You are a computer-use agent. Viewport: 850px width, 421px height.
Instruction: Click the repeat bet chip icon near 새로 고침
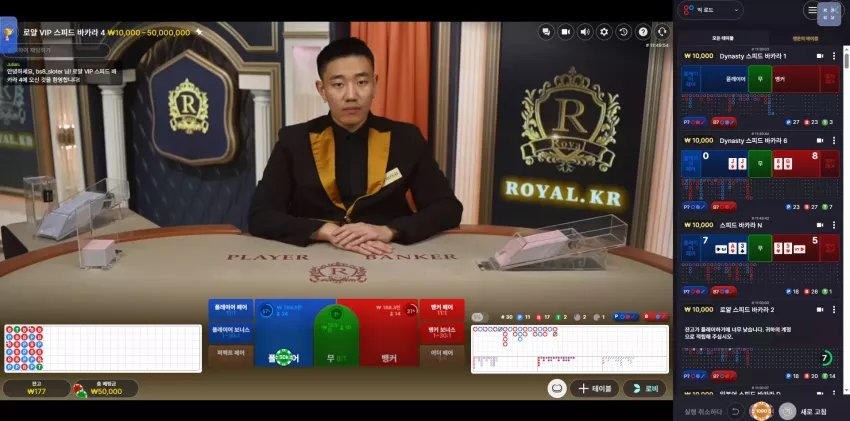(x=787, y=411)
